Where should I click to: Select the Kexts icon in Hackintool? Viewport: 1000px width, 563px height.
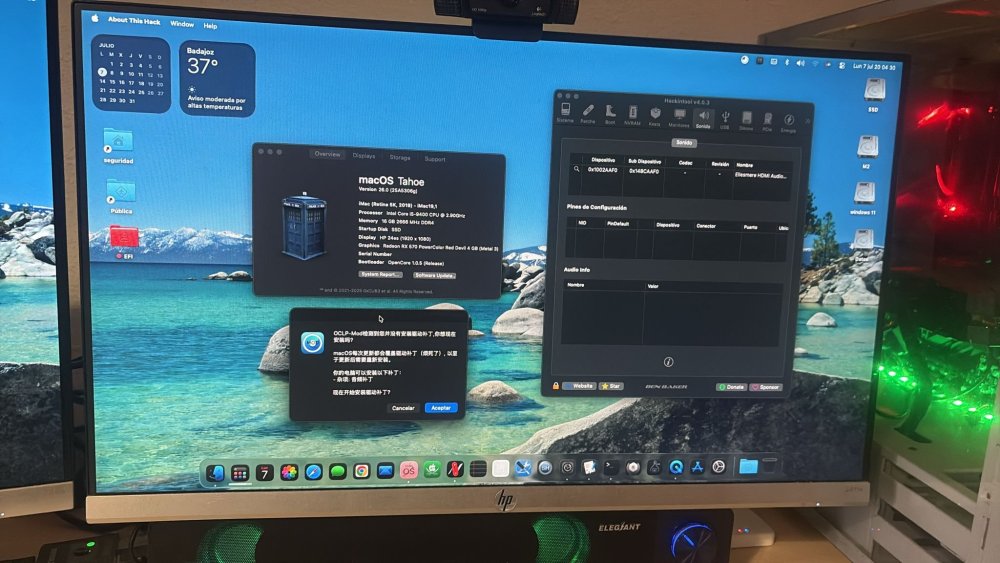[x=655, y=115]
